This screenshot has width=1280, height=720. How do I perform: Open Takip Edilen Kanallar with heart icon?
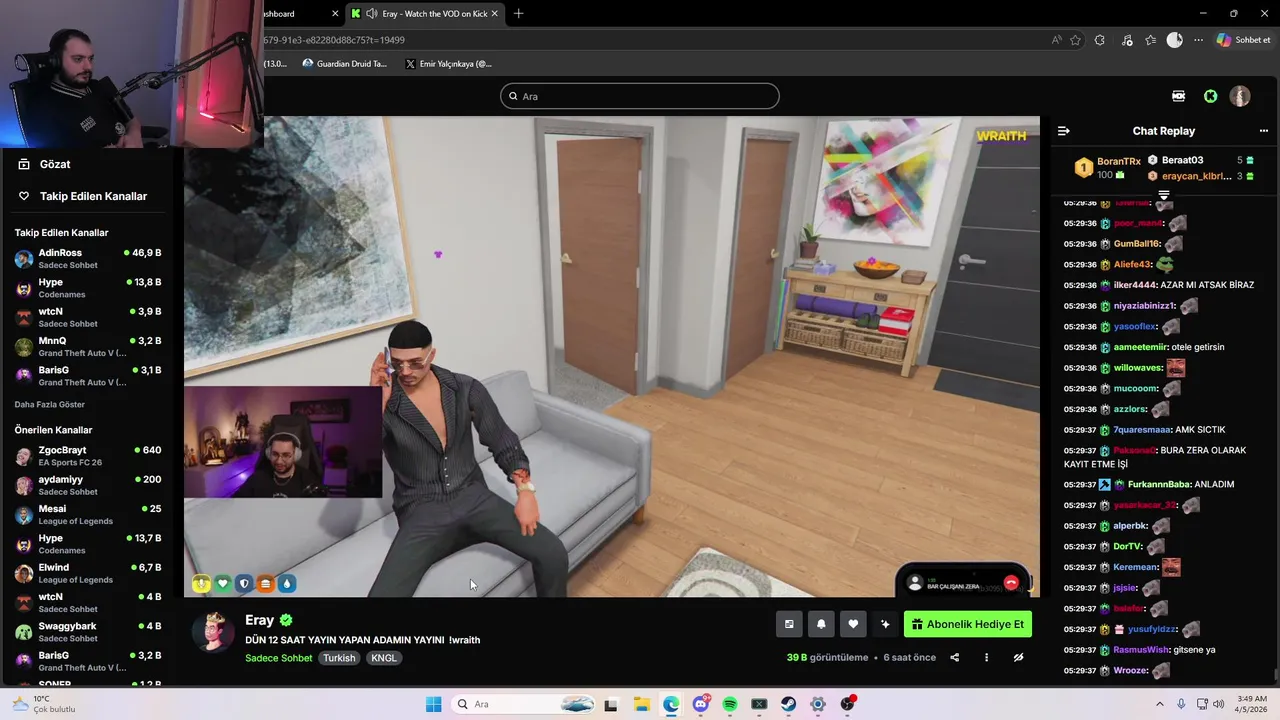(91, 196)
